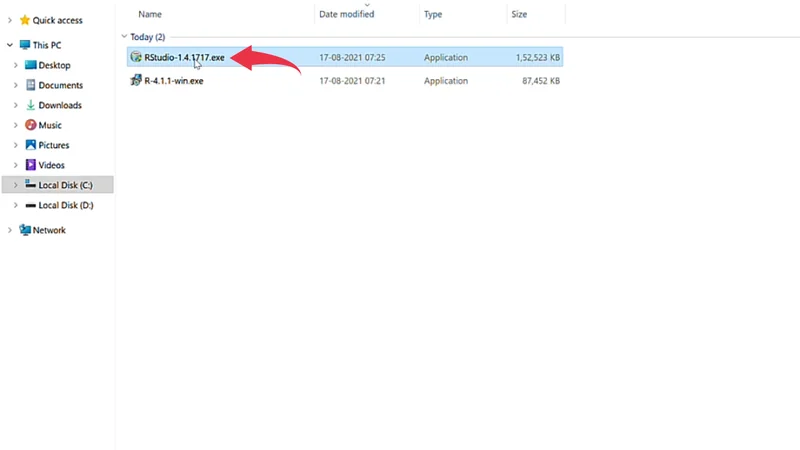Click the Desktop folder icon in sidebar
The image size is (800, 450).
(30, 65)
